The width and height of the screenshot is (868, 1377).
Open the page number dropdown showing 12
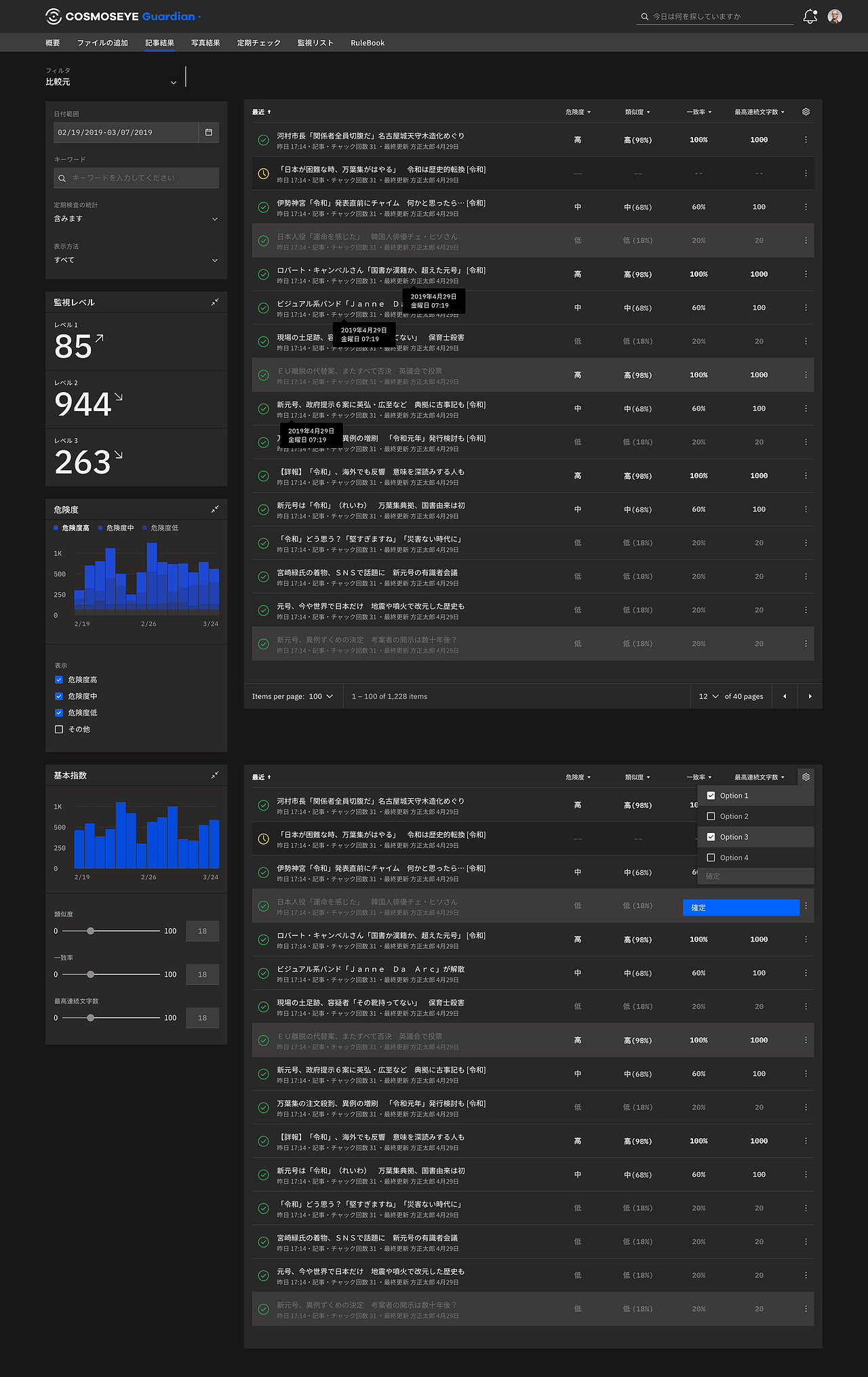coord(709,697)
